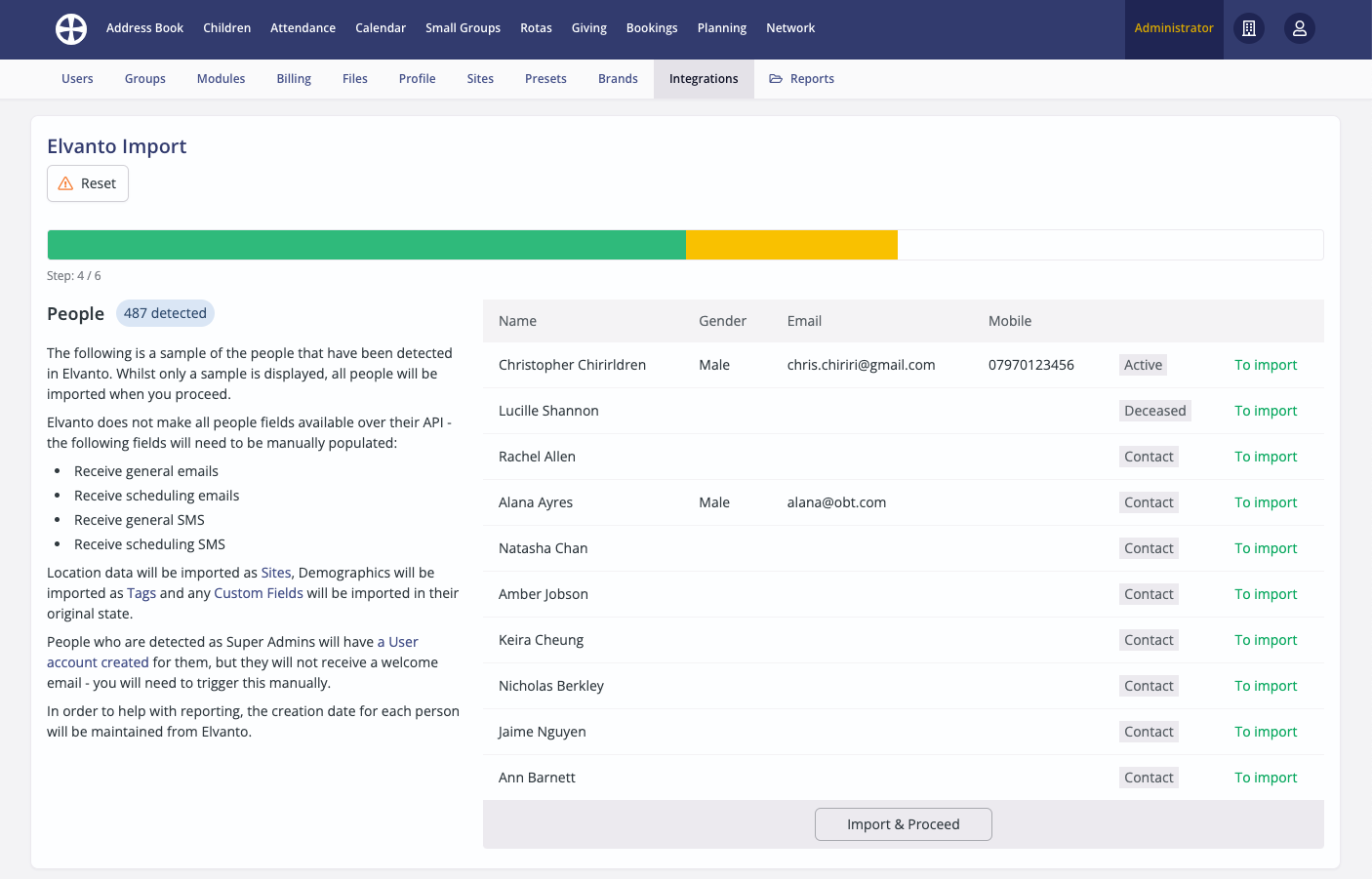Select Amber Jobson name

tap(544, 594)
